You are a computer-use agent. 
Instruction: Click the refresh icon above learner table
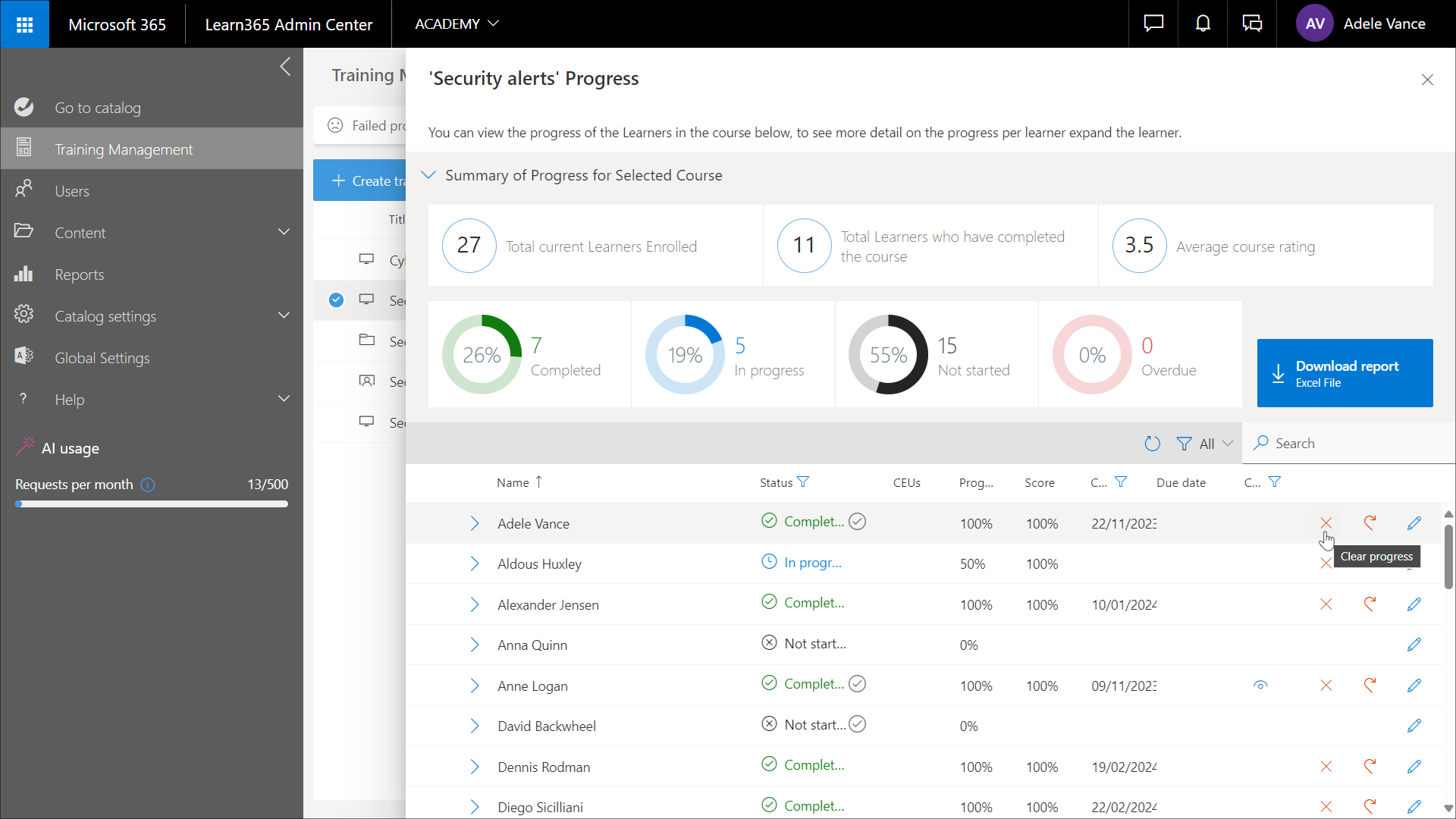click(1152, 444)
